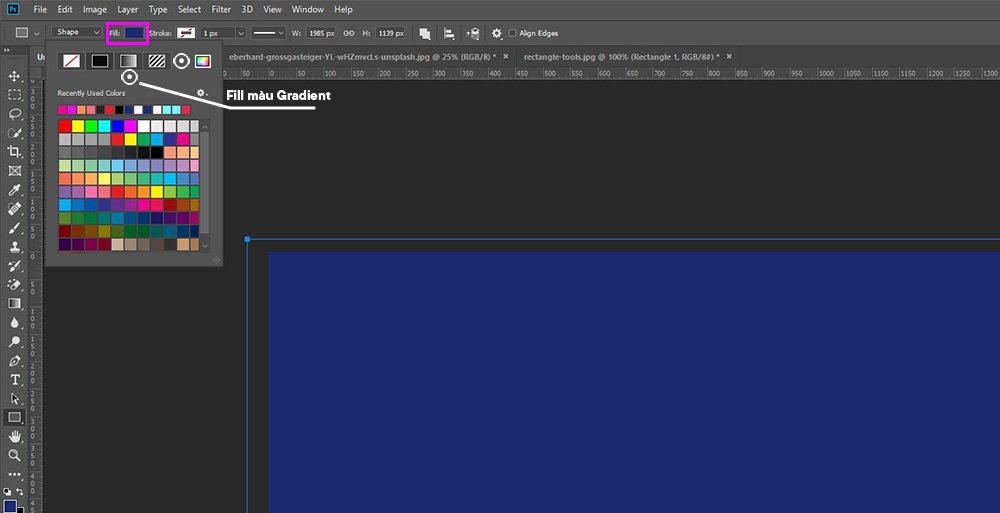Choose the Hand tool
This screenshot has width=1000, height=513.
pos(15,437)
